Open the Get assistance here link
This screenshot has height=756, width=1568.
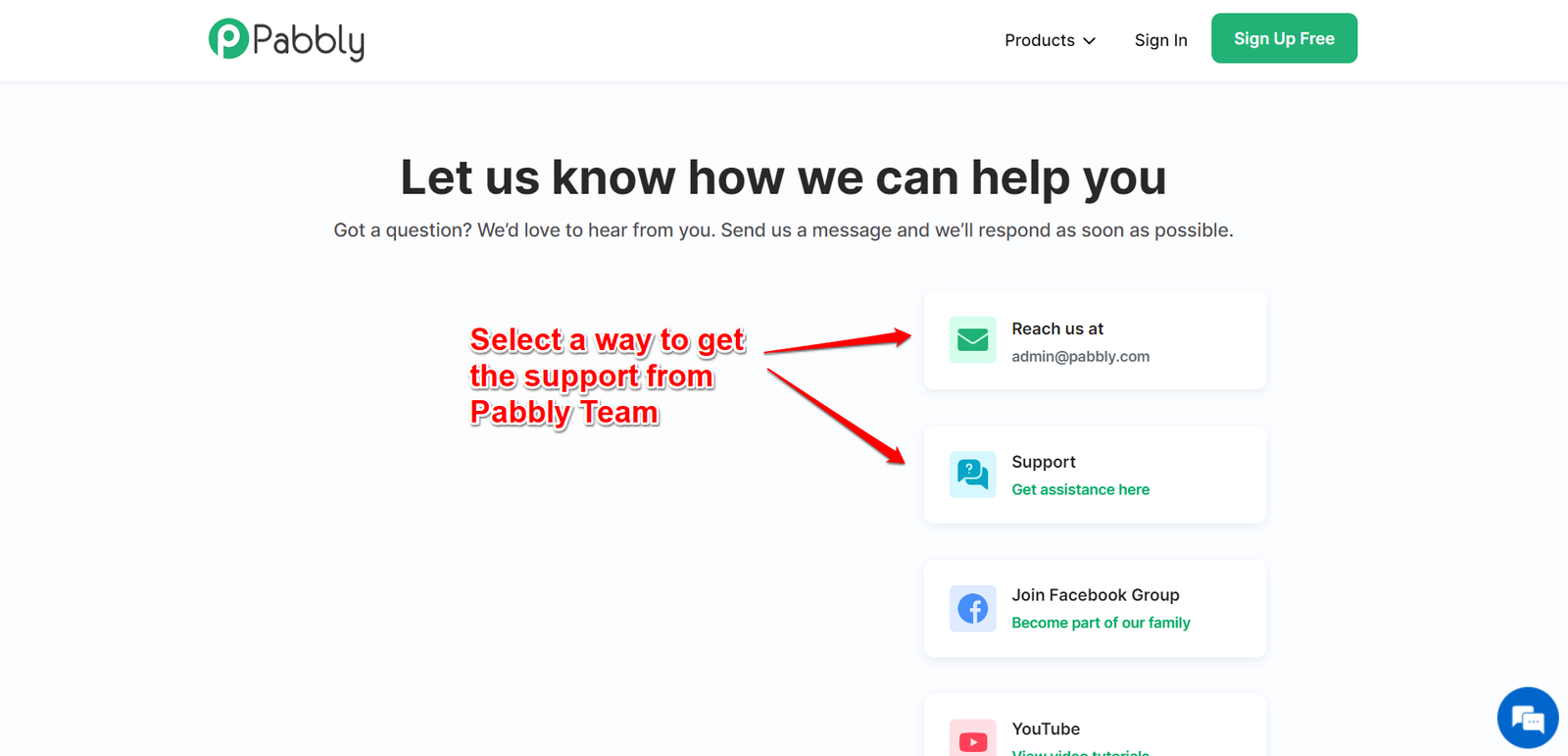1080,489
